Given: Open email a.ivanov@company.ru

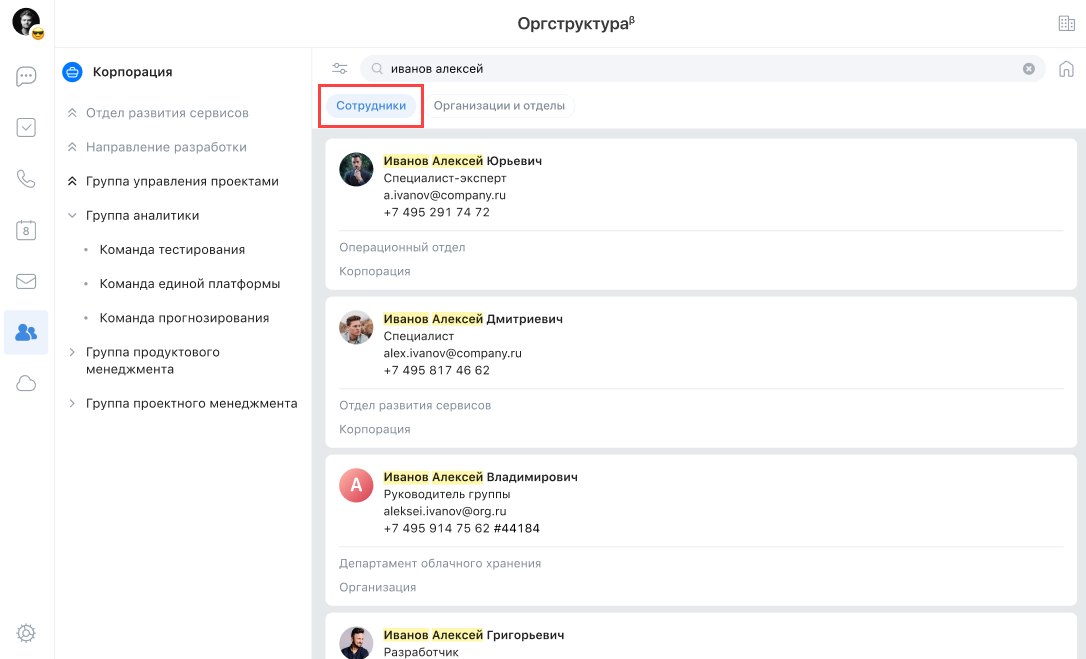Looking at the screenshot, I should click(x=444, y=195).
